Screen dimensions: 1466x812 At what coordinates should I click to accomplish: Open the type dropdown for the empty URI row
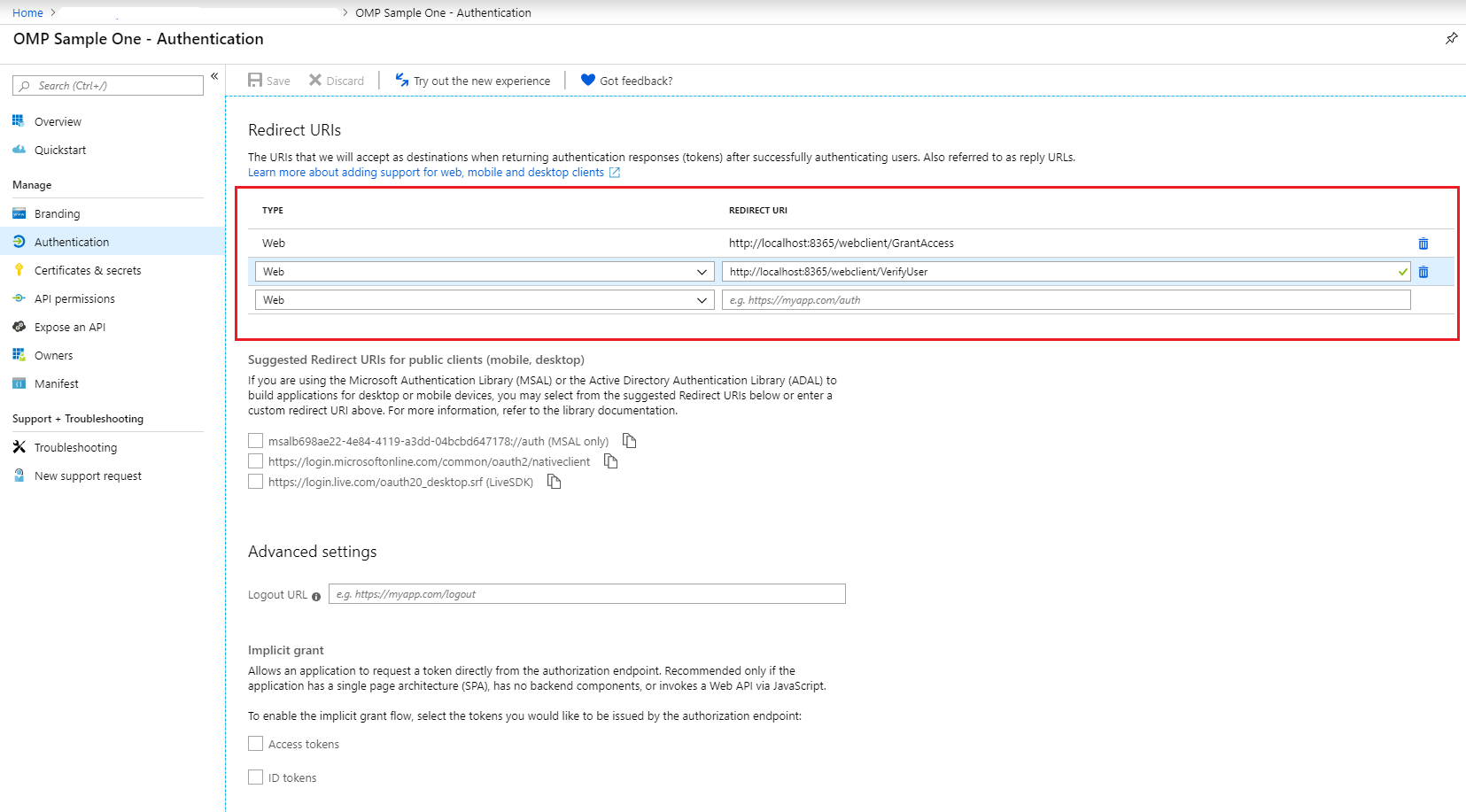485,300
